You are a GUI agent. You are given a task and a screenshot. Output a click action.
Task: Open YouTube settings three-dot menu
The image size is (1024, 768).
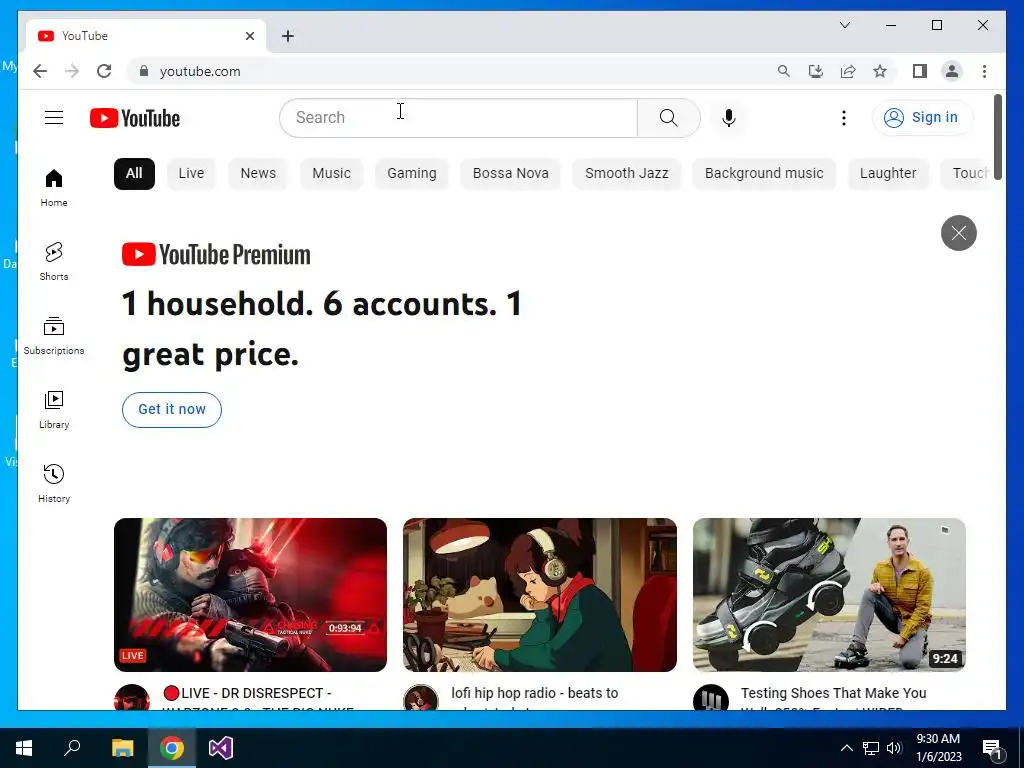click(x=844, y=118)
